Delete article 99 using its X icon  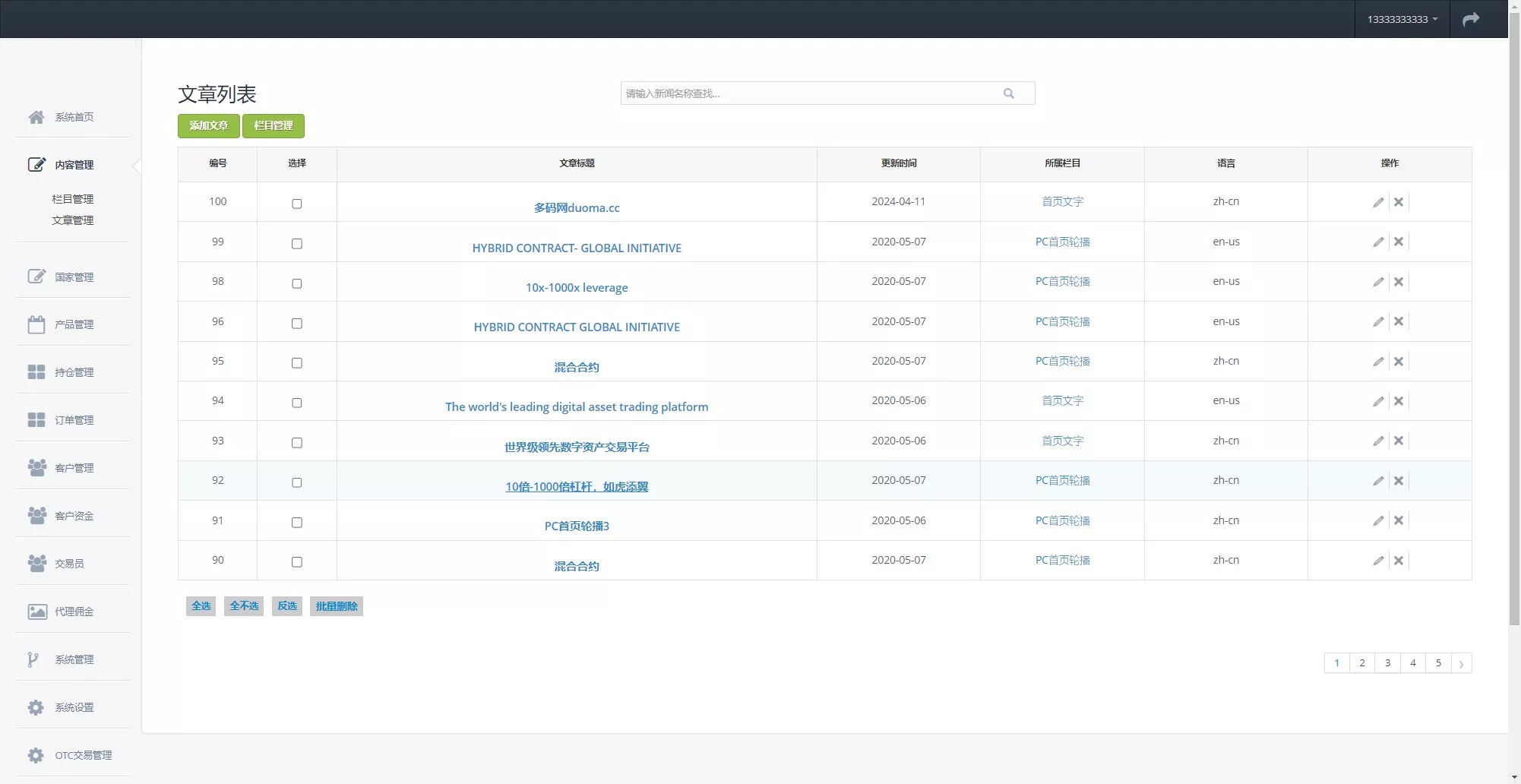pos(1398,242)
